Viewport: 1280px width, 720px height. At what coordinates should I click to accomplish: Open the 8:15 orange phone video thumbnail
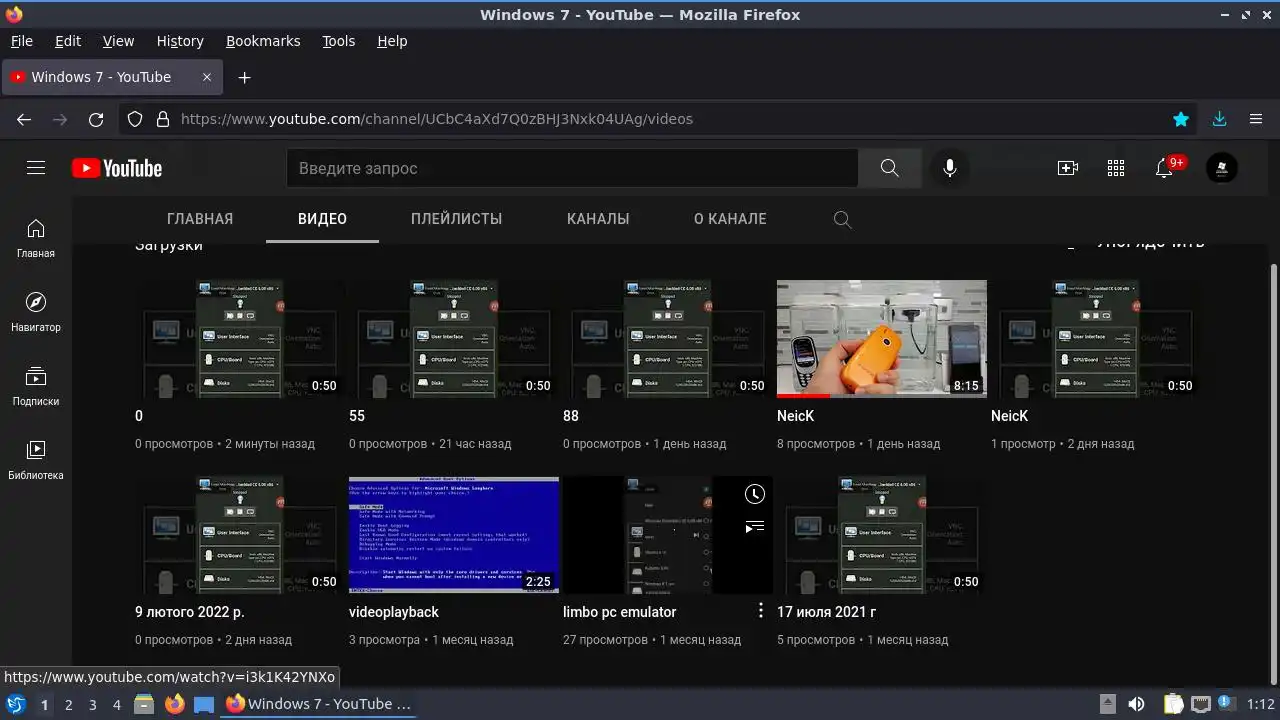(x=882, y=339)
